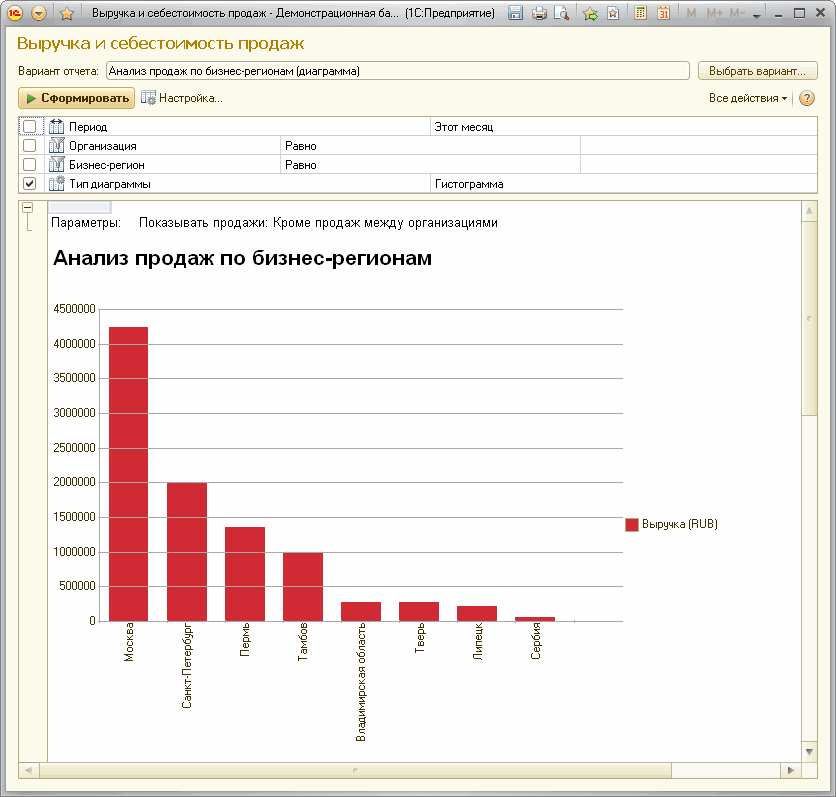Click the Вариант отчета input field
The height and width of the screenshot is (797, 836).
coord(397,71)
